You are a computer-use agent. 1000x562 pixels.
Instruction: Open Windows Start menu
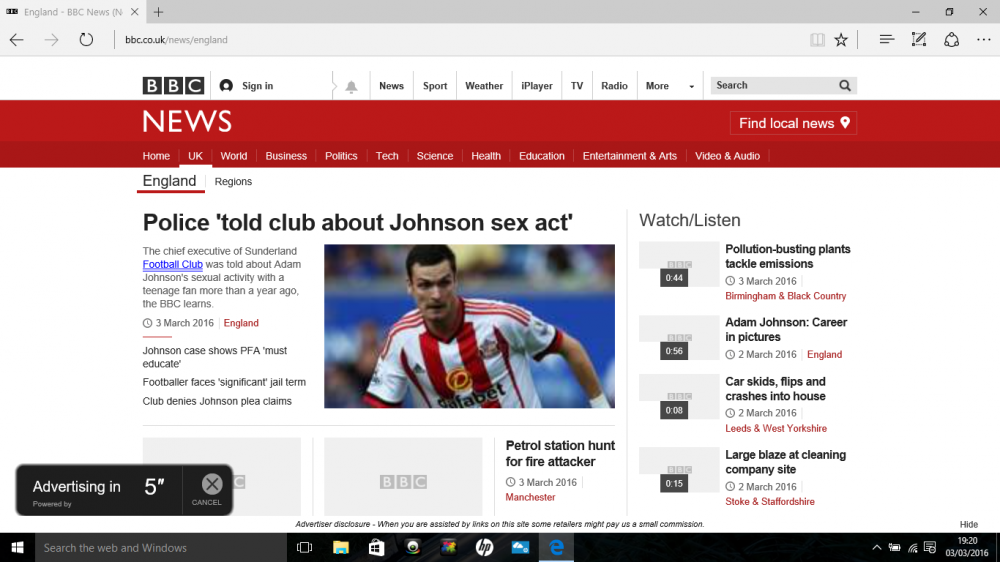coord(17,547)
